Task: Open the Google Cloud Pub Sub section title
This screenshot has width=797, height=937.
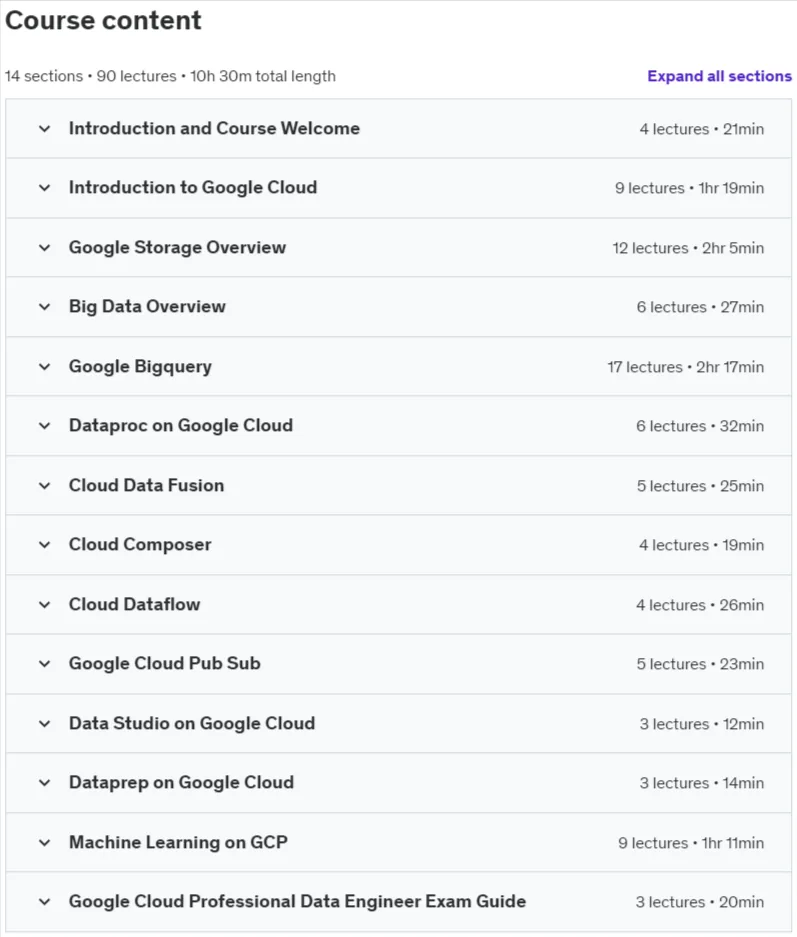Action: (164, 663)
